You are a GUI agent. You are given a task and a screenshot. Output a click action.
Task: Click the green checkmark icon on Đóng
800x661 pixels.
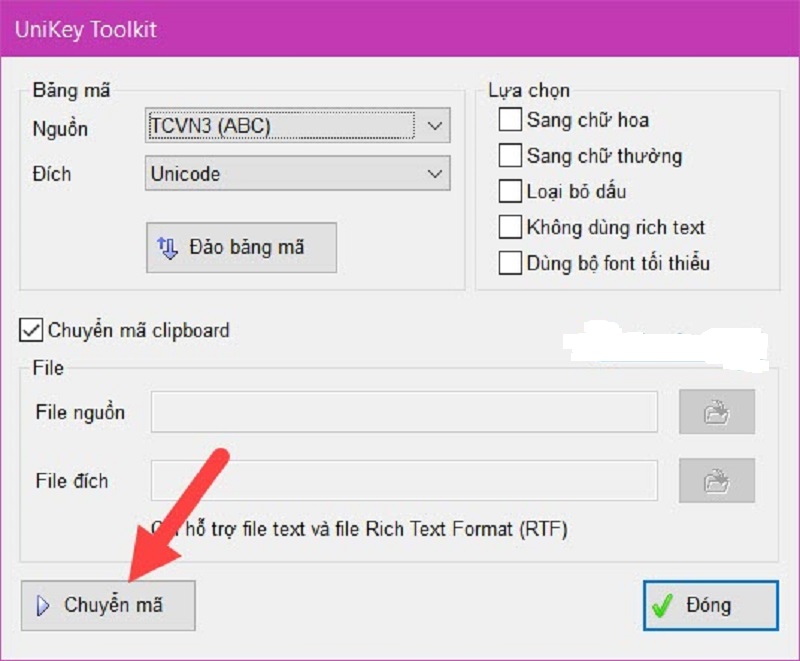tap(663, 606)
